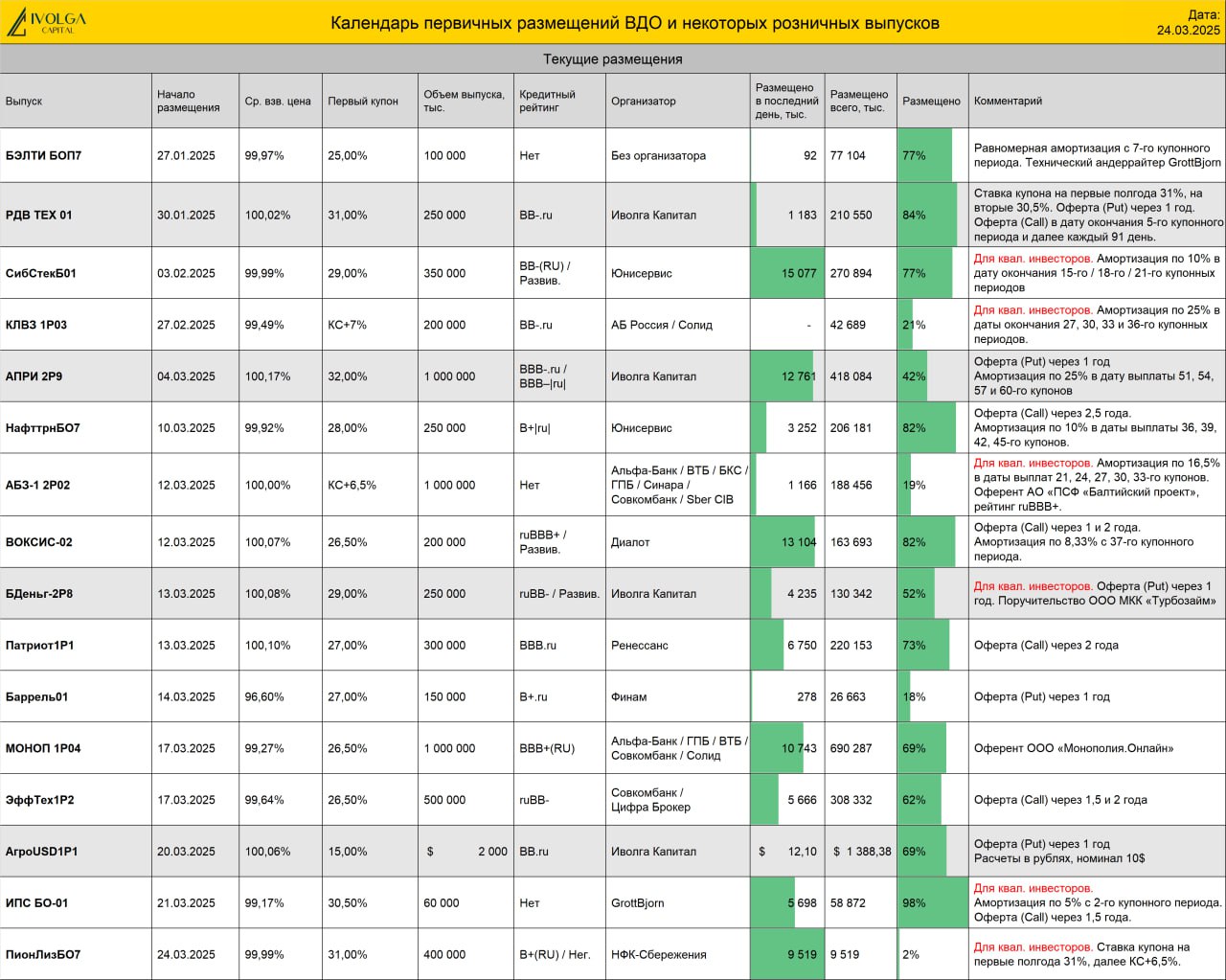1226x980 pixels.
Task: Click the organizer 'АБ Россия / Солид'
Action: (662, 325)
